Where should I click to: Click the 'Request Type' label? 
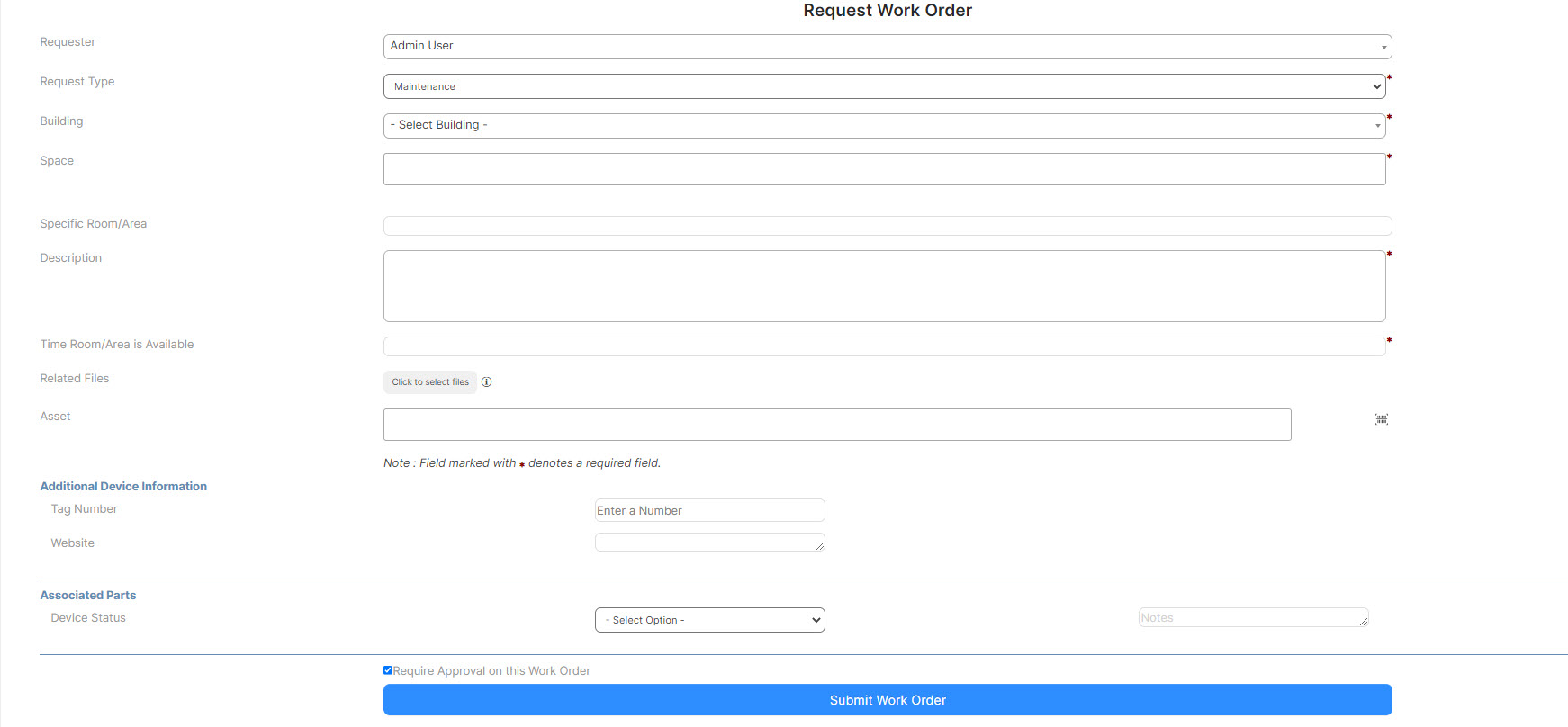tap(77, 82)
